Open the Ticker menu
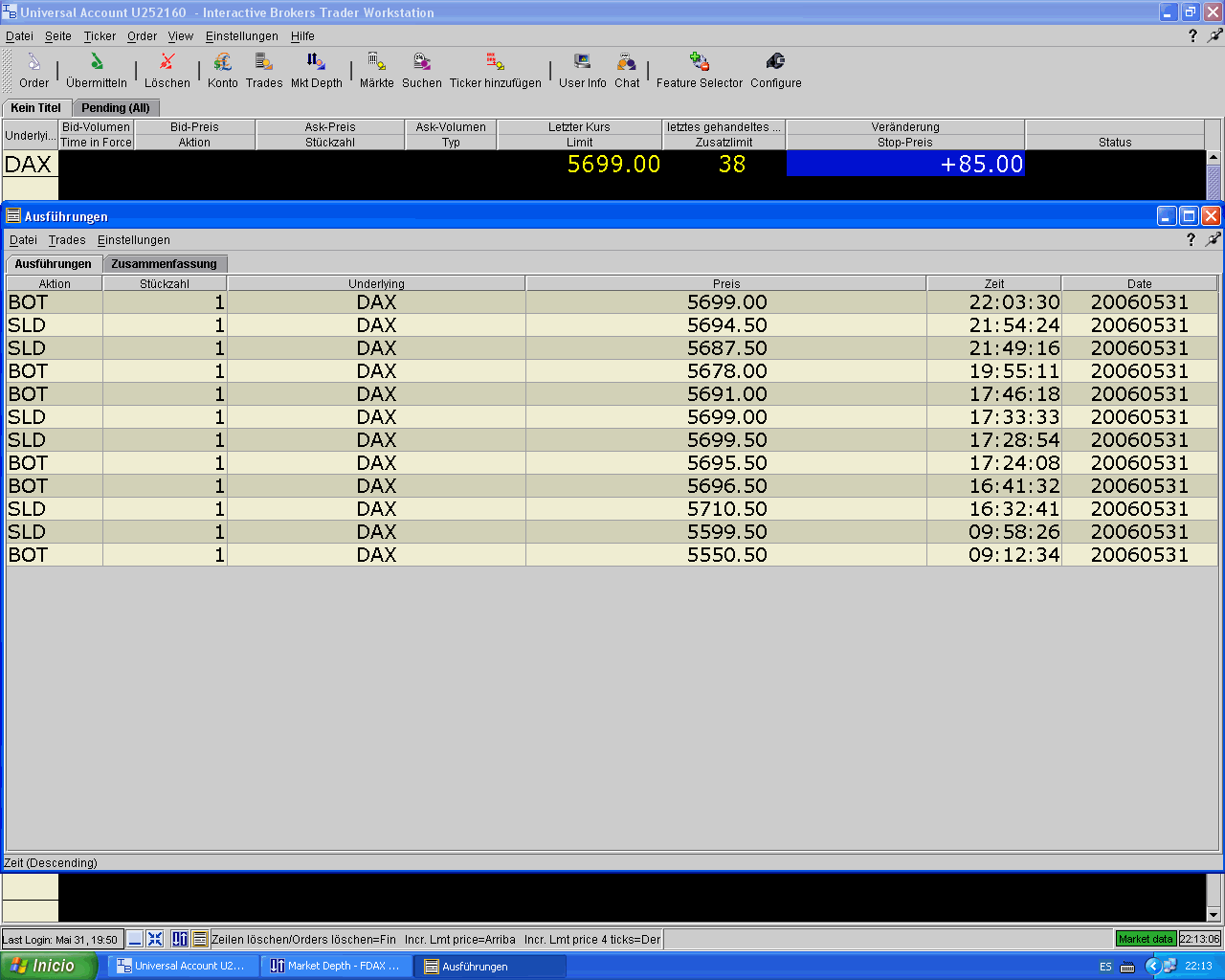Viewport: 1225px width, 980px height. (x=100, y=36)
